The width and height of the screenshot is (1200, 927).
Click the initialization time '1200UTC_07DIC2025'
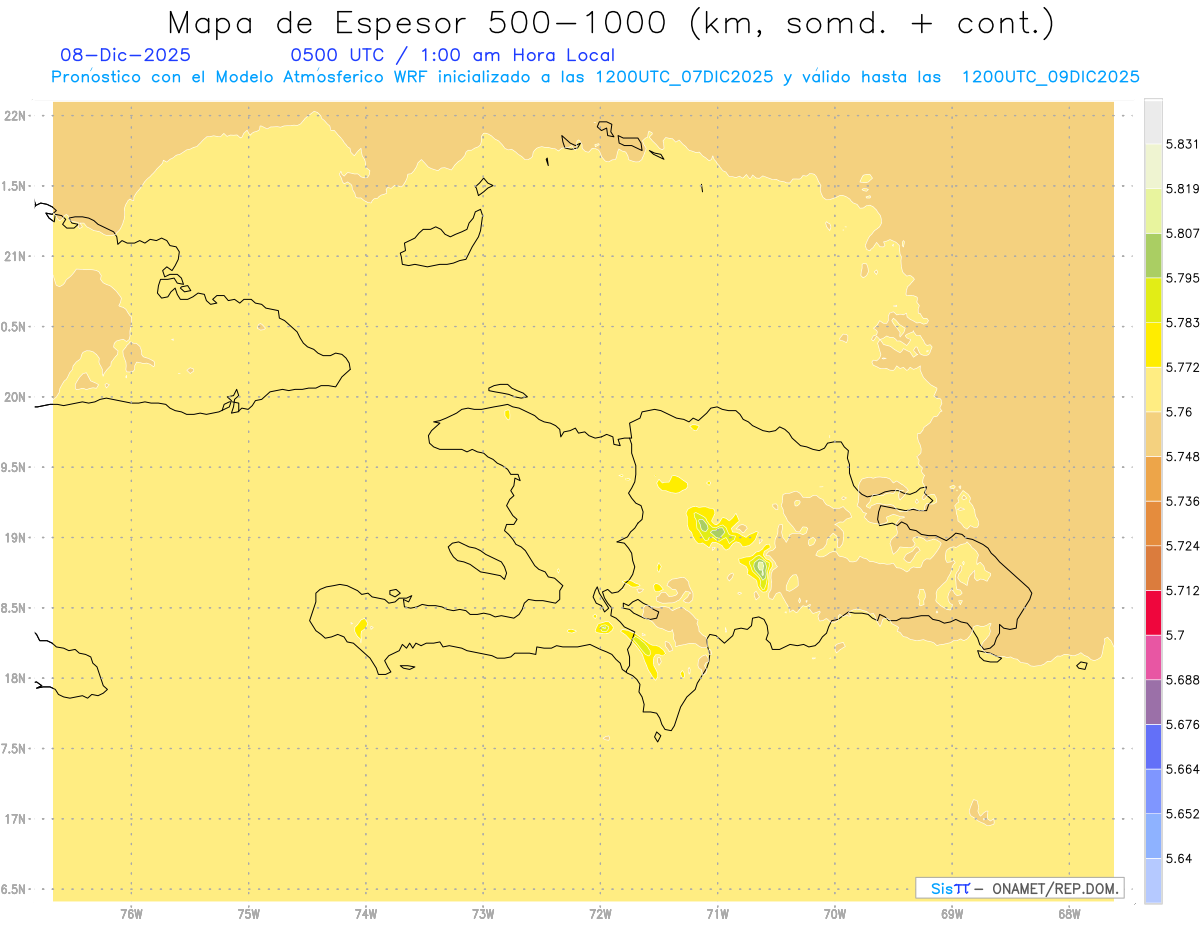(x=684, y=77)
